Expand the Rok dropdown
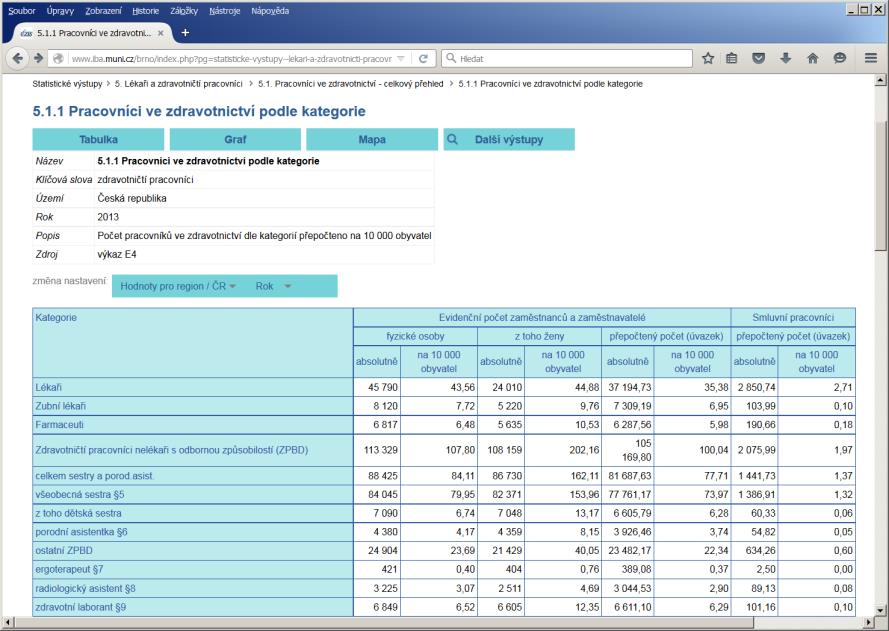Screen dimensions: 889x631 (x=273, y=286)
